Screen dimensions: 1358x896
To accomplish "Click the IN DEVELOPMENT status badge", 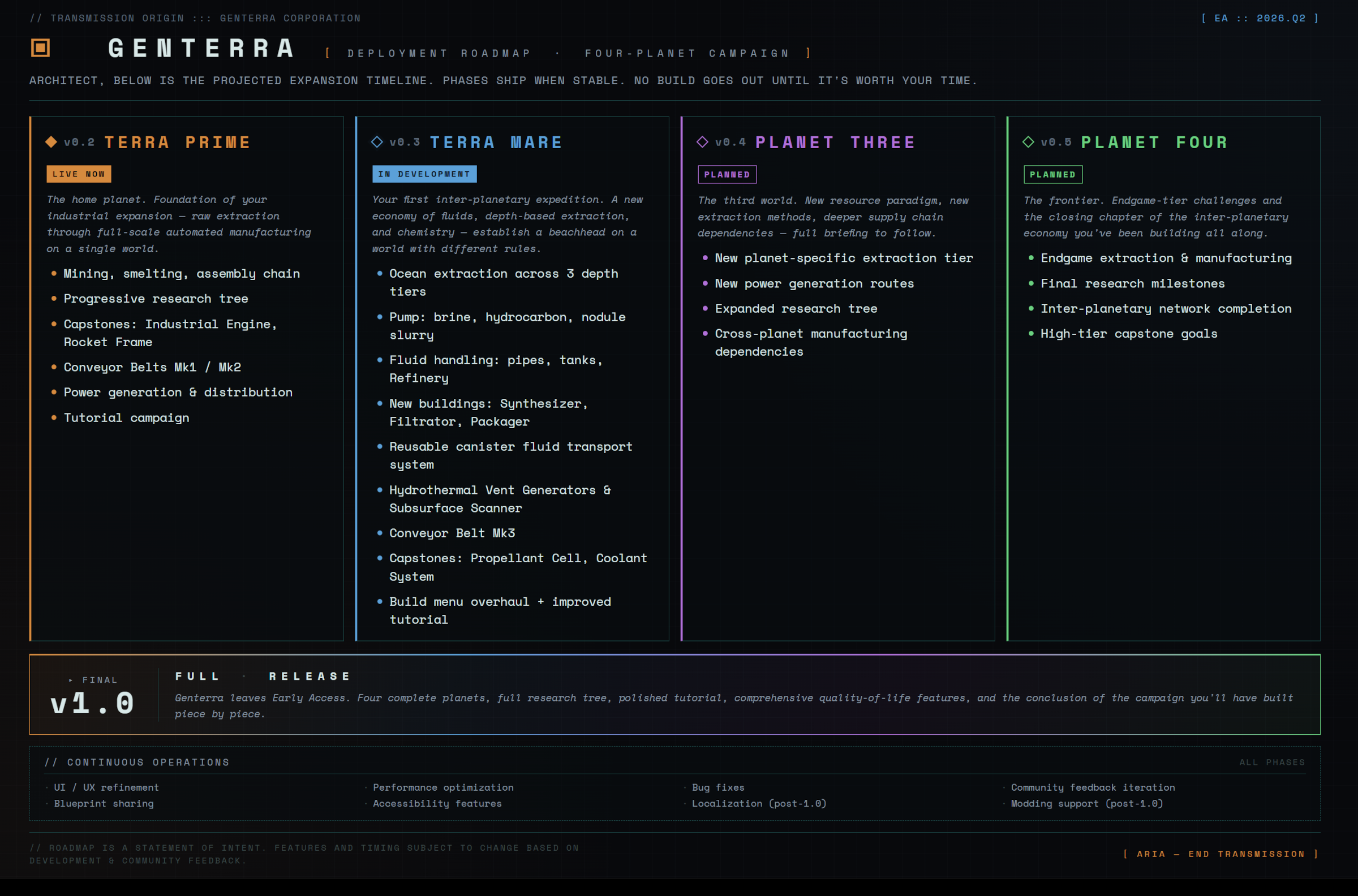I will tap(424, 174).
